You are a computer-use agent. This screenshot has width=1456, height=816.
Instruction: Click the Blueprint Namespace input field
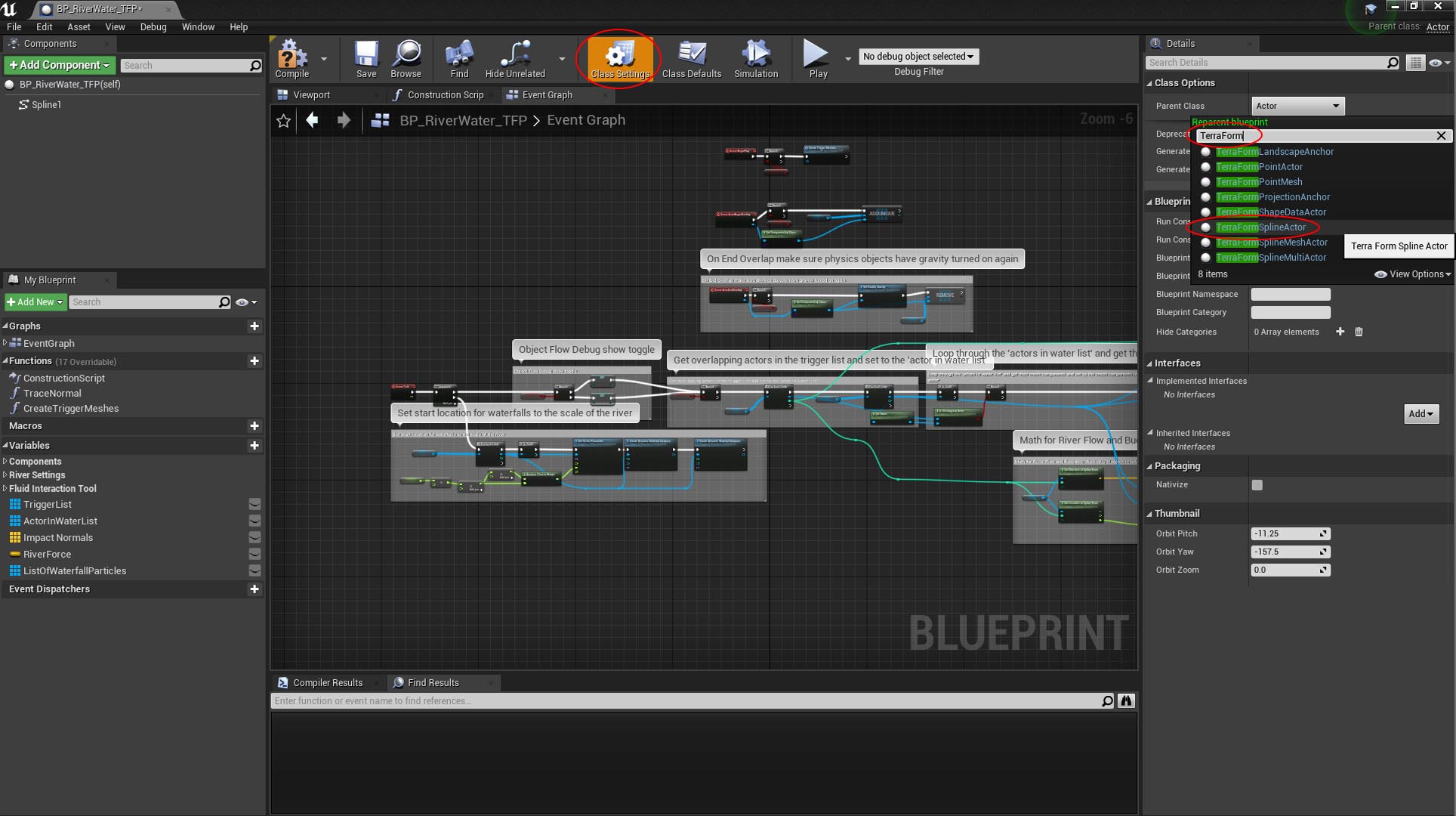tap(1290, 295)
